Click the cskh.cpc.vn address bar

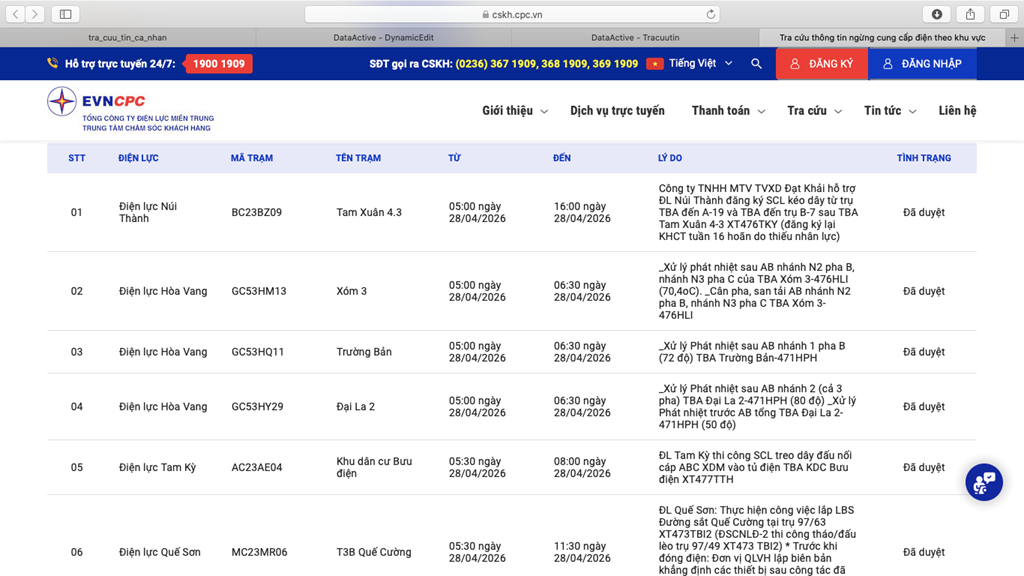(x=512, y=15)
